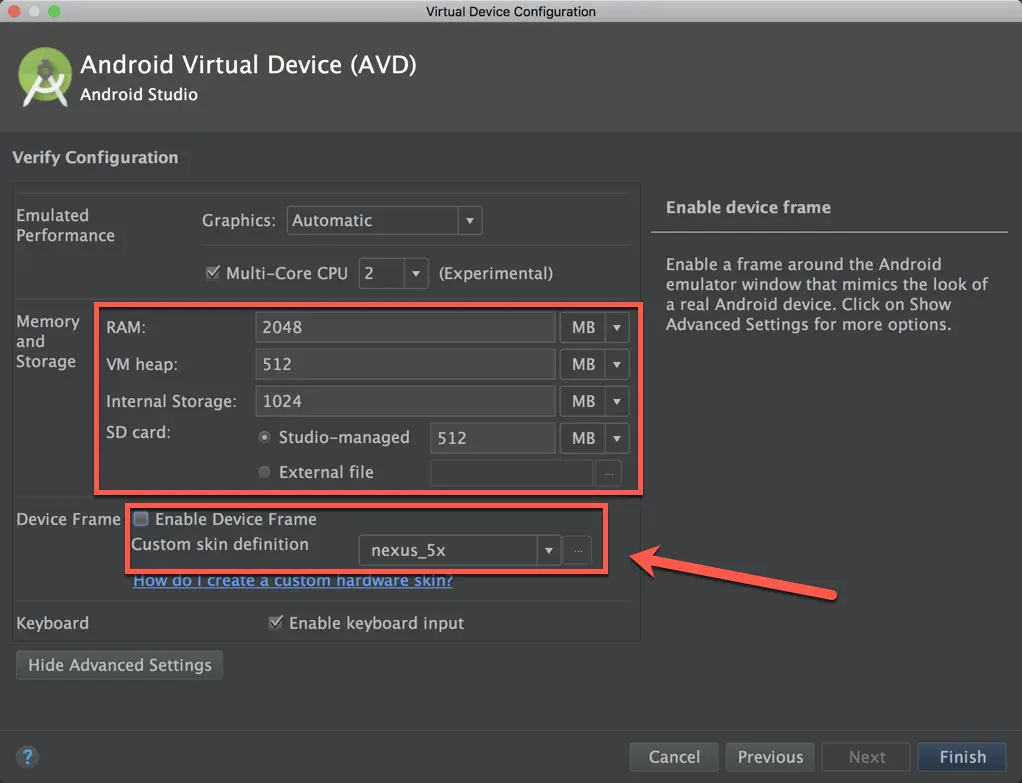The width and height of the screenshot is (1022, 783).
Task: Toggle the Multi-Core CPU checkbox
Action: 212,273
